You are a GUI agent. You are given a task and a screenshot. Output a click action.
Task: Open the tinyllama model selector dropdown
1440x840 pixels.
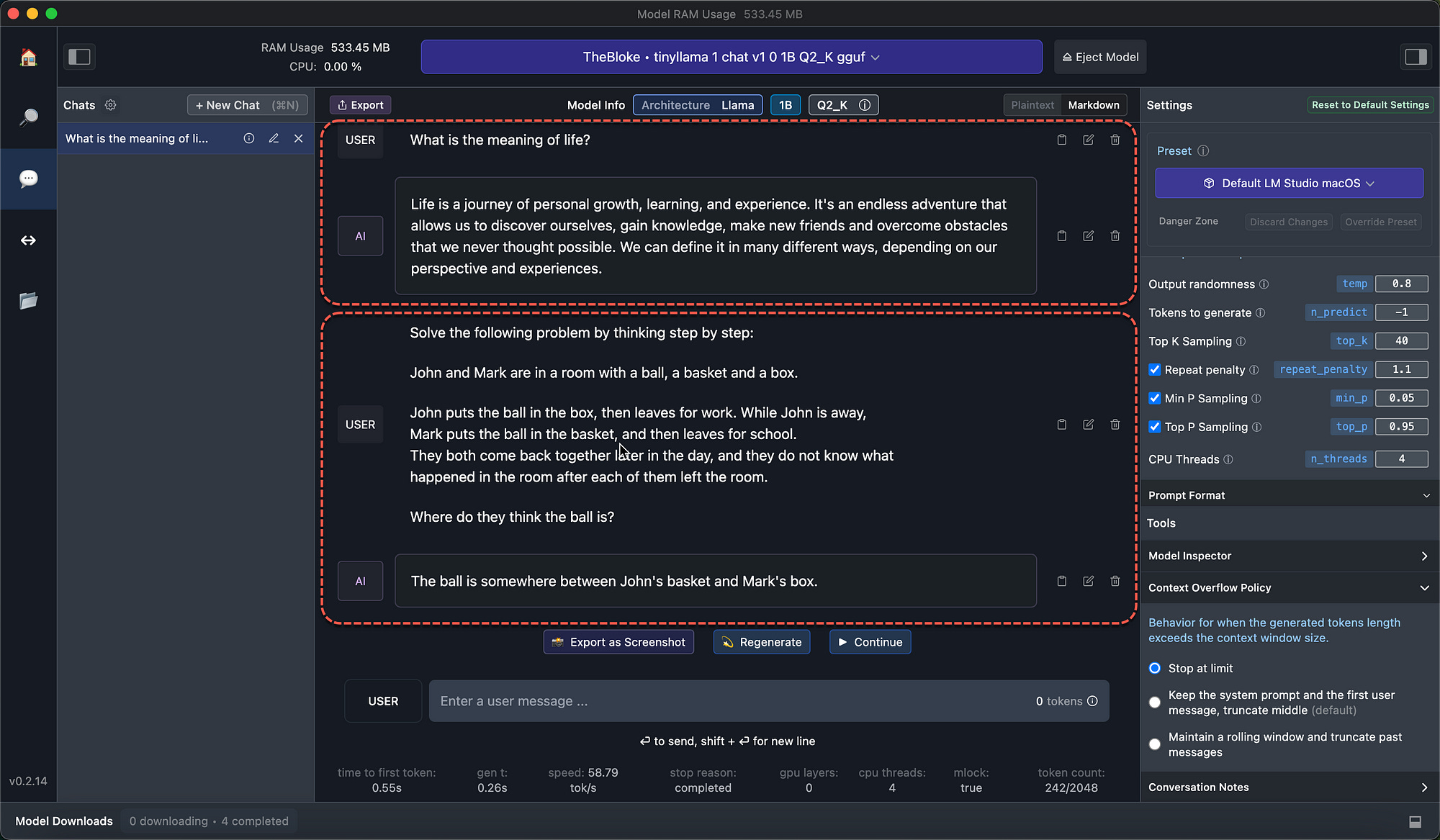click(730, 57)
